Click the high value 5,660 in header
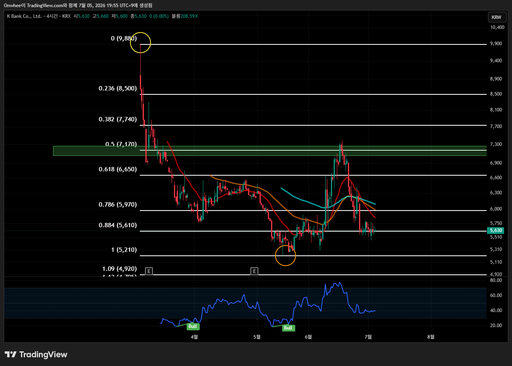The width and height of the screenshot is (512, 366). click(103, 16)
